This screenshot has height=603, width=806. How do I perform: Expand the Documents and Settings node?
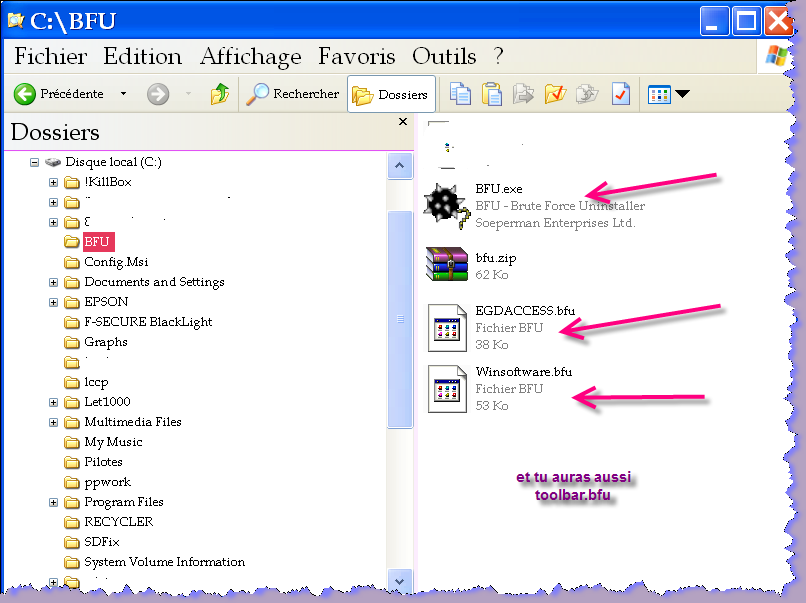pyautogui.click(x=54, y=282)
